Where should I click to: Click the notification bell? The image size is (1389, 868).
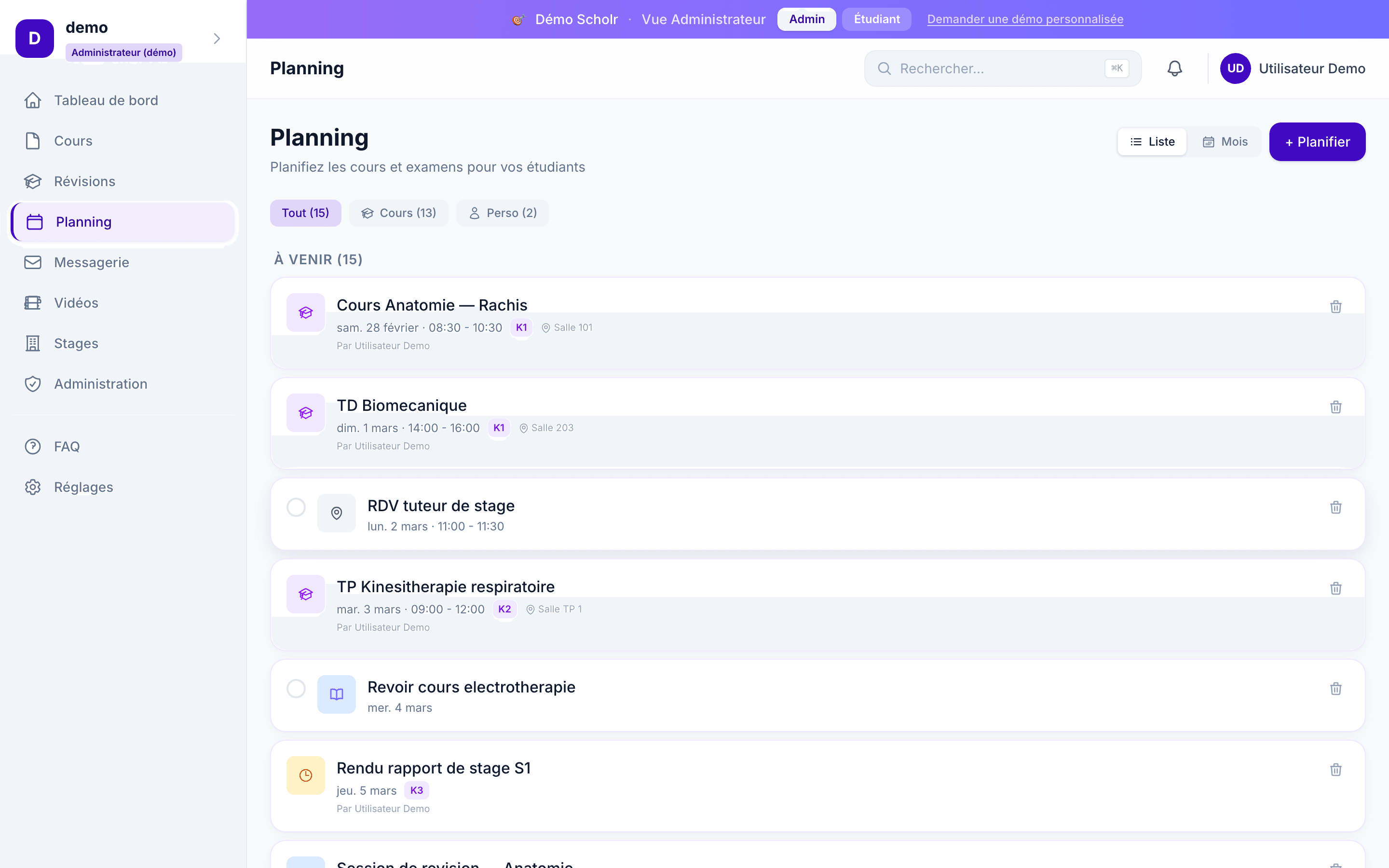1174,68
